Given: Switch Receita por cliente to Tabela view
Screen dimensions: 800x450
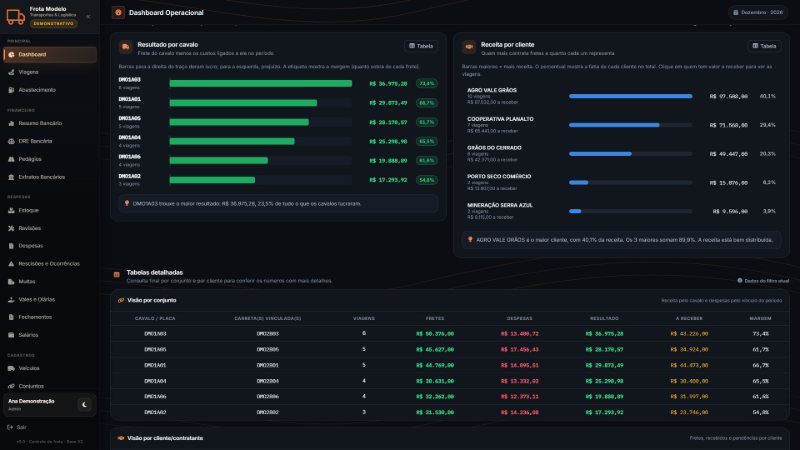Looking at the screenshot, I should point(764,46).
